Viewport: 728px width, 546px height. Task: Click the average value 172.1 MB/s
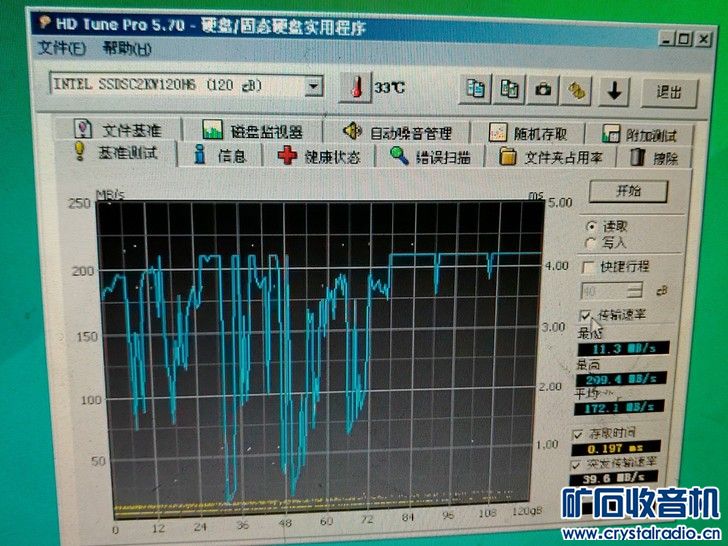click(x=619, y=408)
